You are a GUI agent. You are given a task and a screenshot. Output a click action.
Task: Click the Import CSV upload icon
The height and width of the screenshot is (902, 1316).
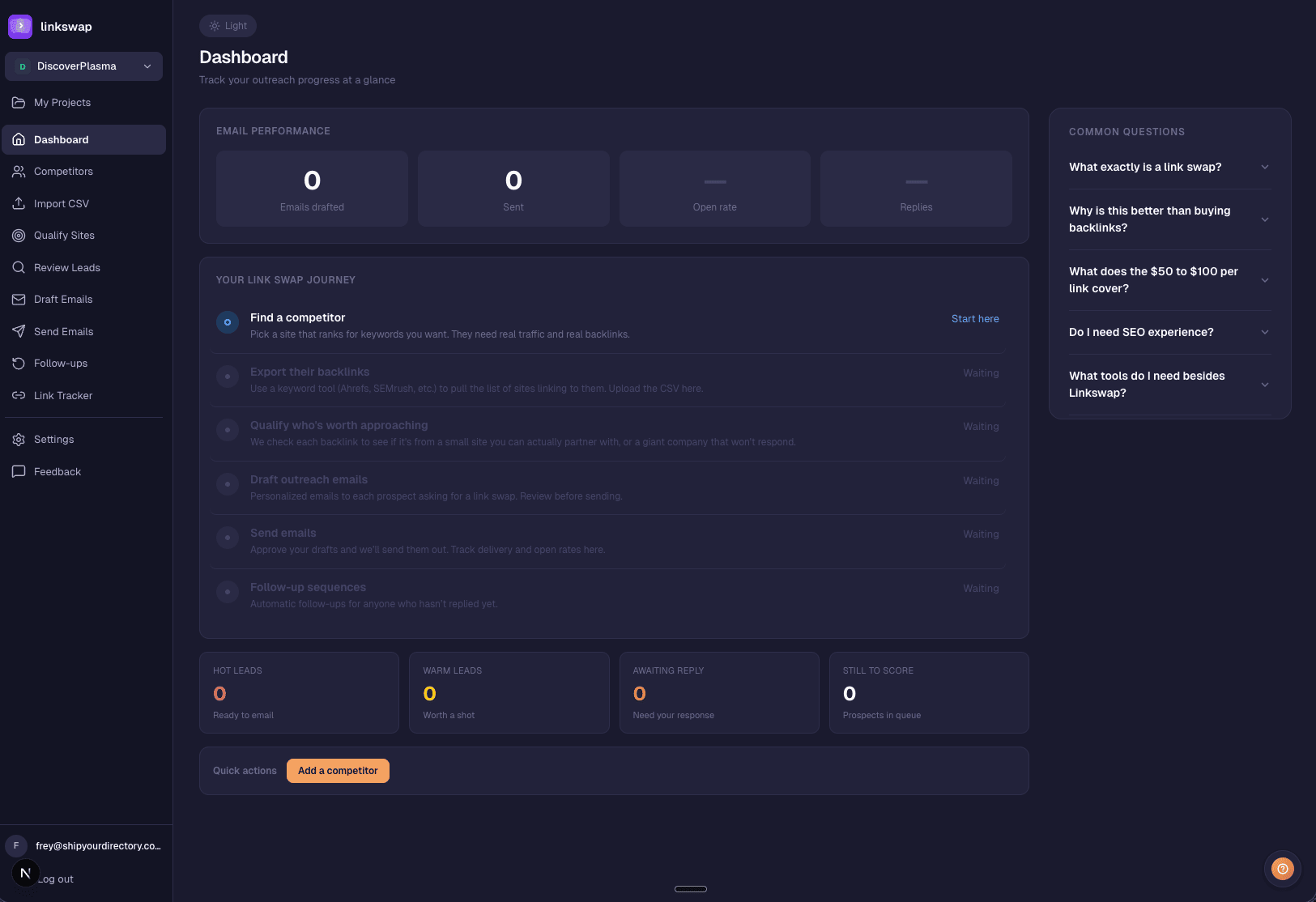point(19,204)
